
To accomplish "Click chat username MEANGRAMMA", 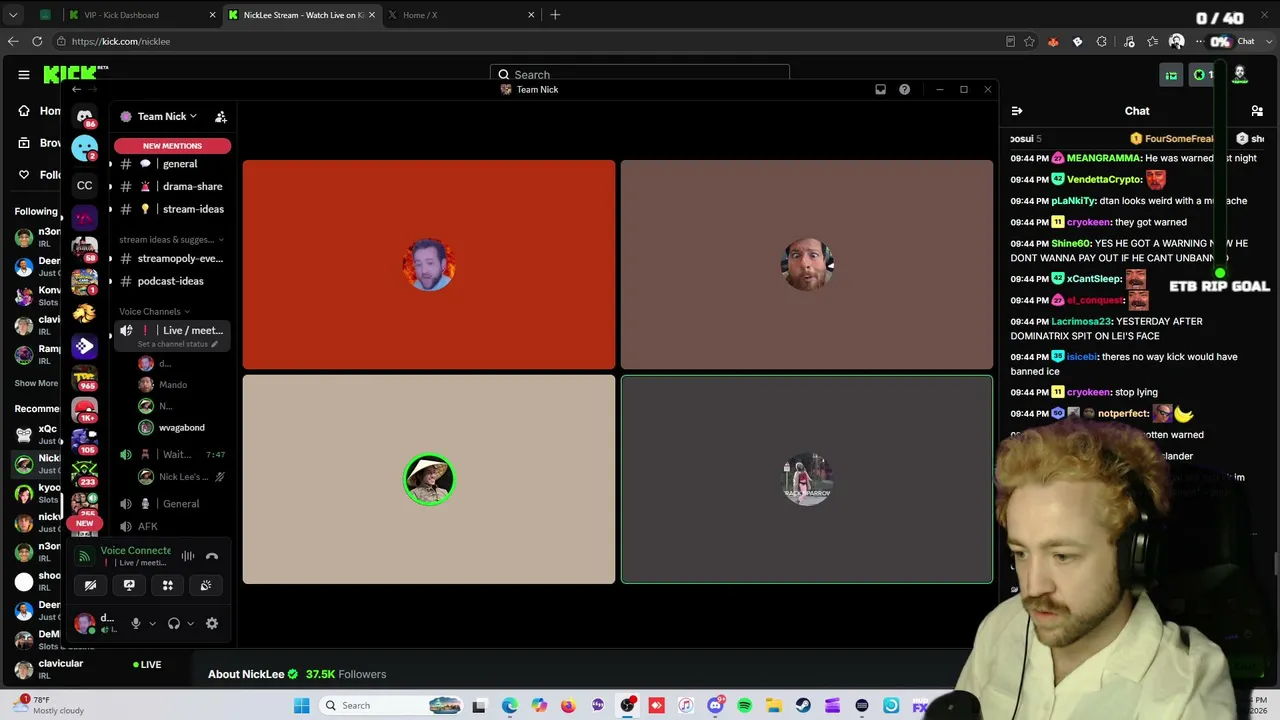I will click(x=1103, y=158).
